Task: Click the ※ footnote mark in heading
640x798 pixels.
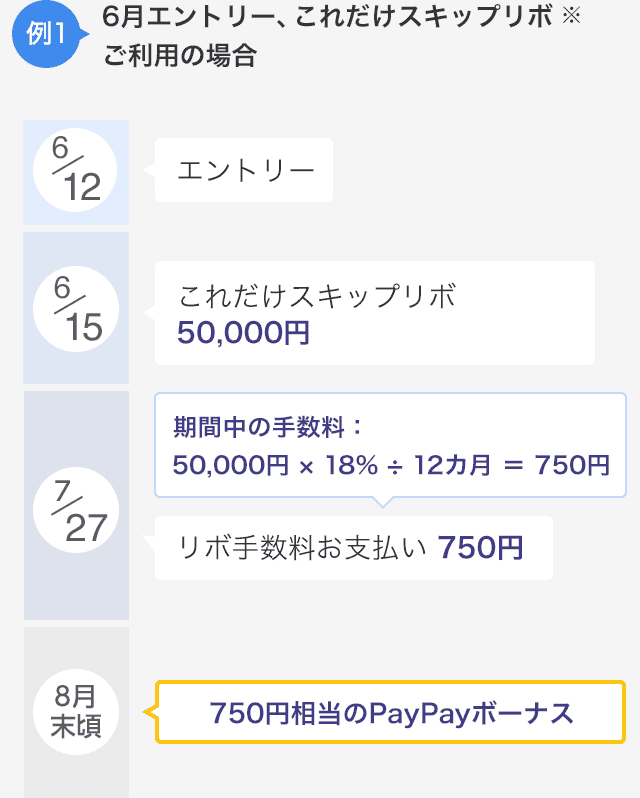Action: point(571,15)
